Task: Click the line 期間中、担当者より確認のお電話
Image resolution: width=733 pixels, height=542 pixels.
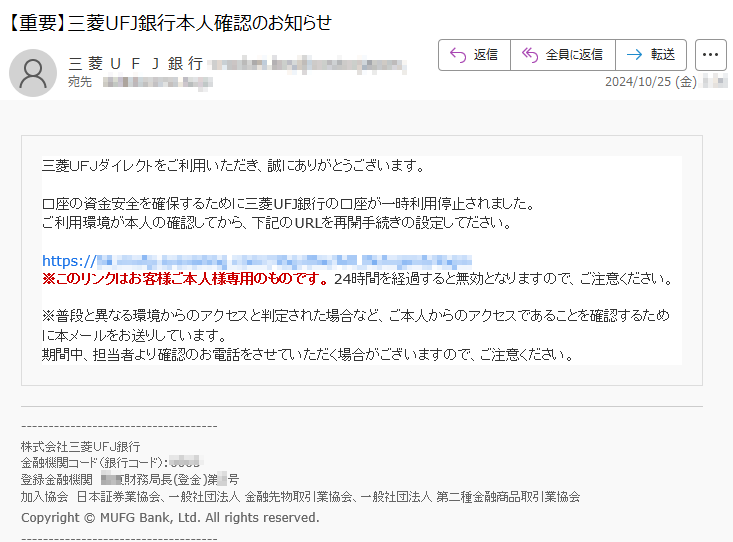Action: [x=308, y=355]
